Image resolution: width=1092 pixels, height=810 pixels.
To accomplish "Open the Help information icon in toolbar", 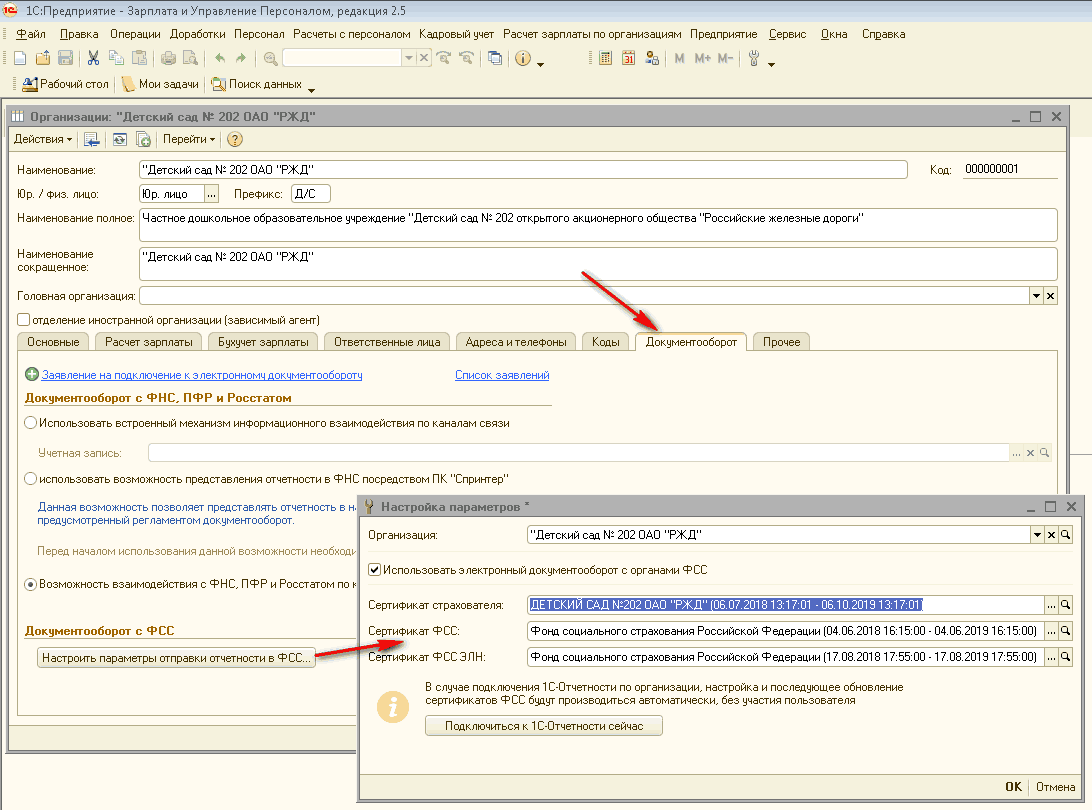I will pos(523,59).
